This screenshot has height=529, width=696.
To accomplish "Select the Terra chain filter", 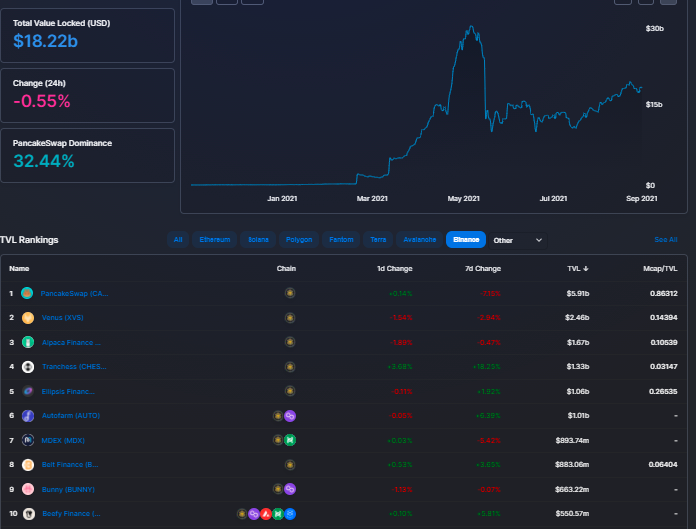I will click(x=378, y=240).
